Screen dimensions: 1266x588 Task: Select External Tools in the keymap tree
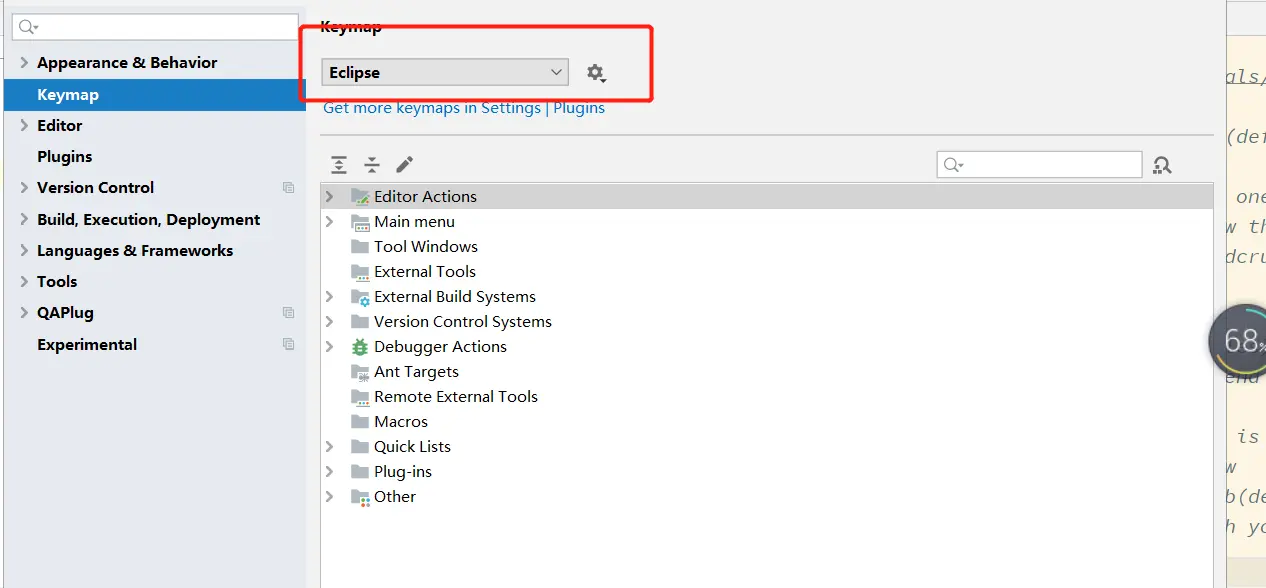tap(425, 271)
